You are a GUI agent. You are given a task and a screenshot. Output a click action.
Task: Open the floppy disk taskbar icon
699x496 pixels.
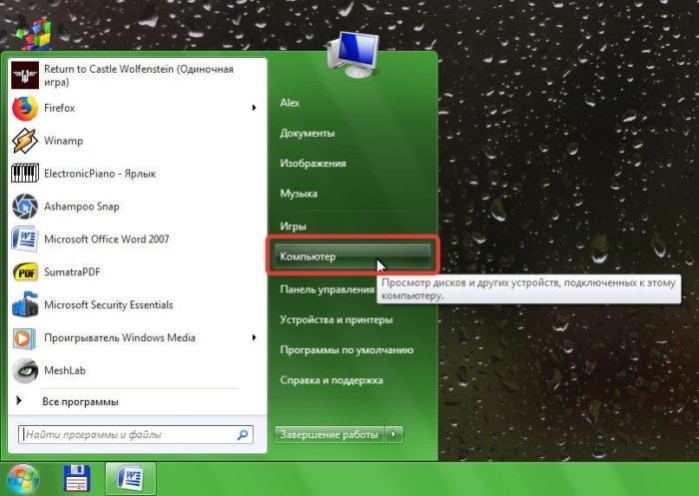77,479
